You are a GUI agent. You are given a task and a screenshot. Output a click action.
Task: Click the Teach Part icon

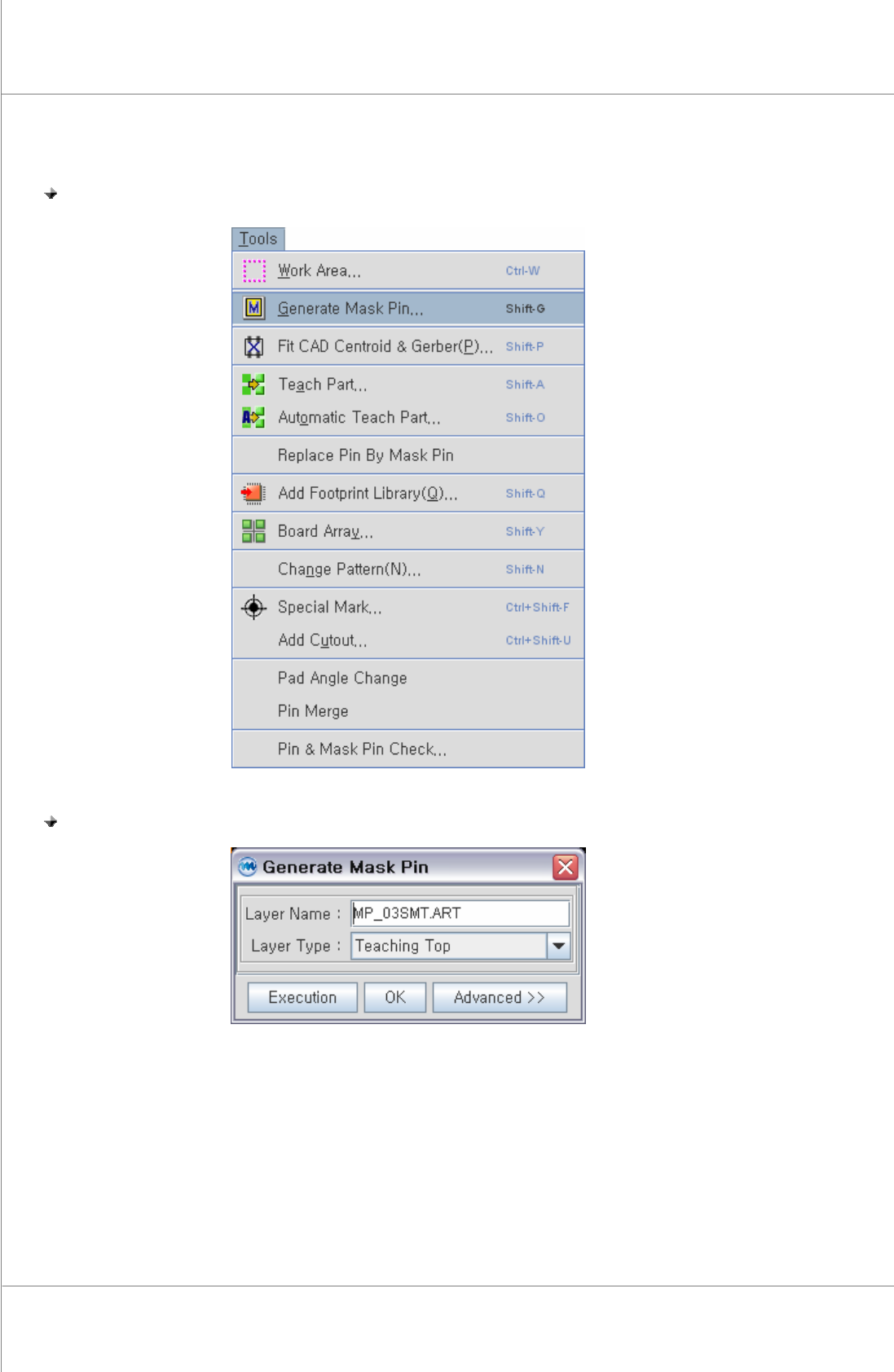coord(253,384)
